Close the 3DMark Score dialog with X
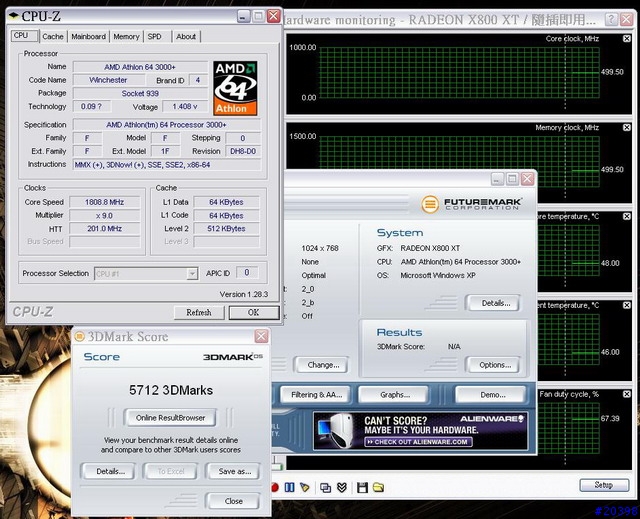640x519 pixels. tap(261, 336)
